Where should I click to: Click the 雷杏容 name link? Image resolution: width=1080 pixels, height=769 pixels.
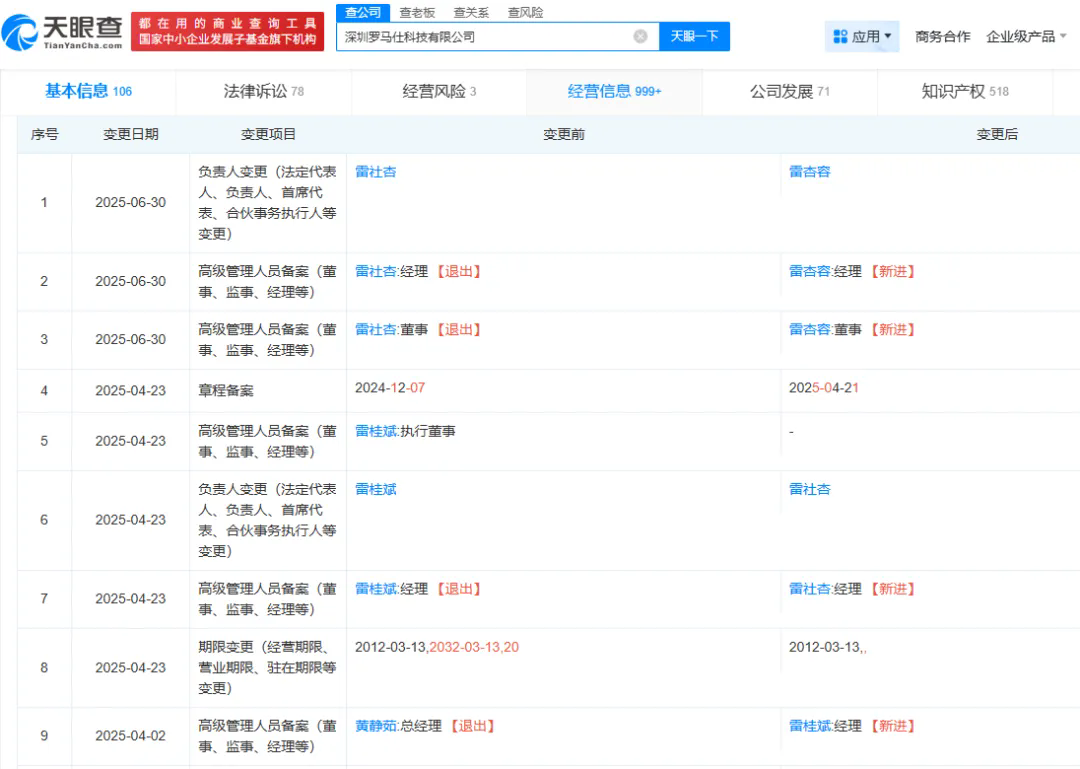[x=809, y=171]
